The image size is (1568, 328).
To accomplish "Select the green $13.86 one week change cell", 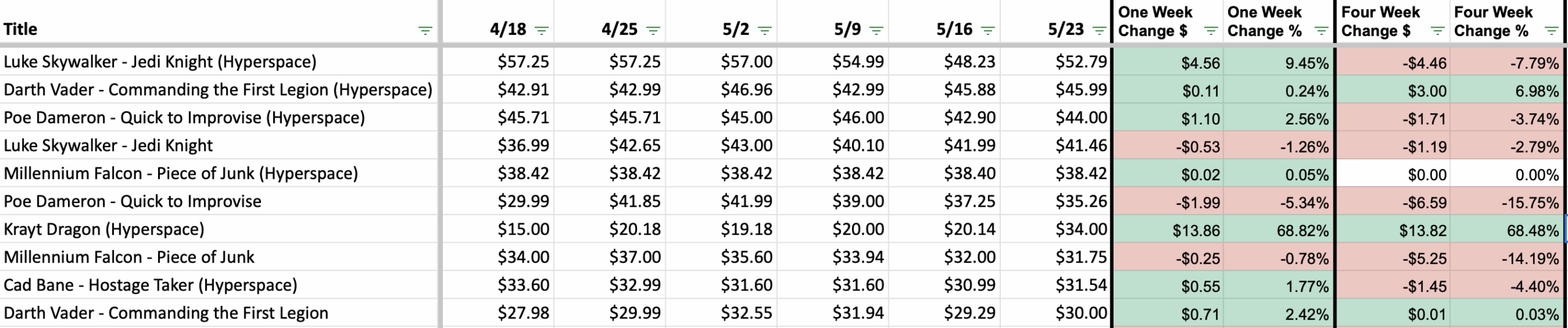I will [x=1168, y=230].
